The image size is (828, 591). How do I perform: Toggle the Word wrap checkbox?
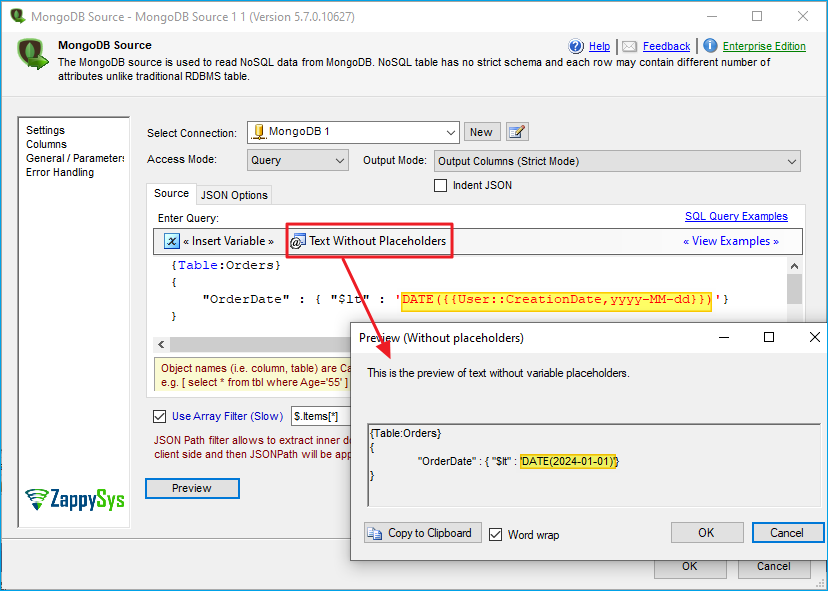pos(496,534)
